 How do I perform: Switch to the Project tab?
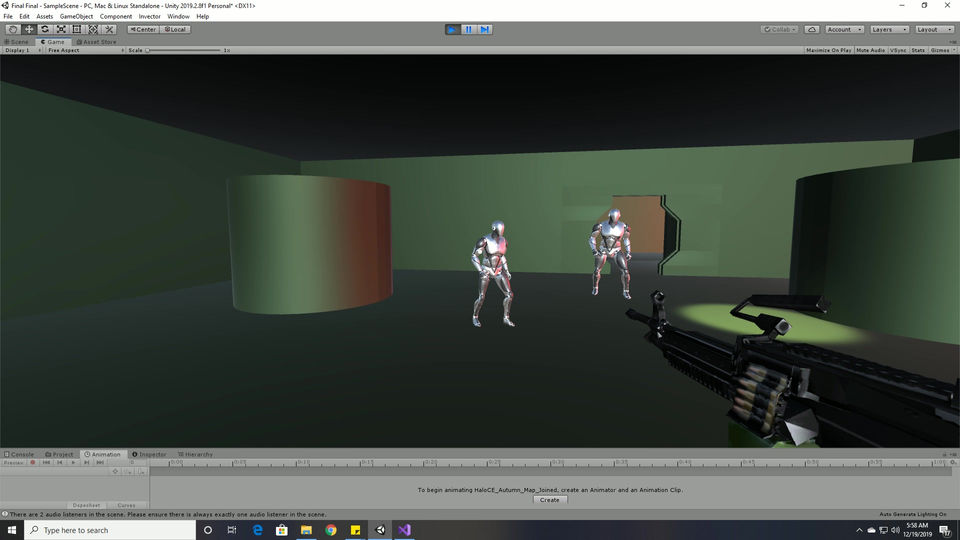click(59, 454)
